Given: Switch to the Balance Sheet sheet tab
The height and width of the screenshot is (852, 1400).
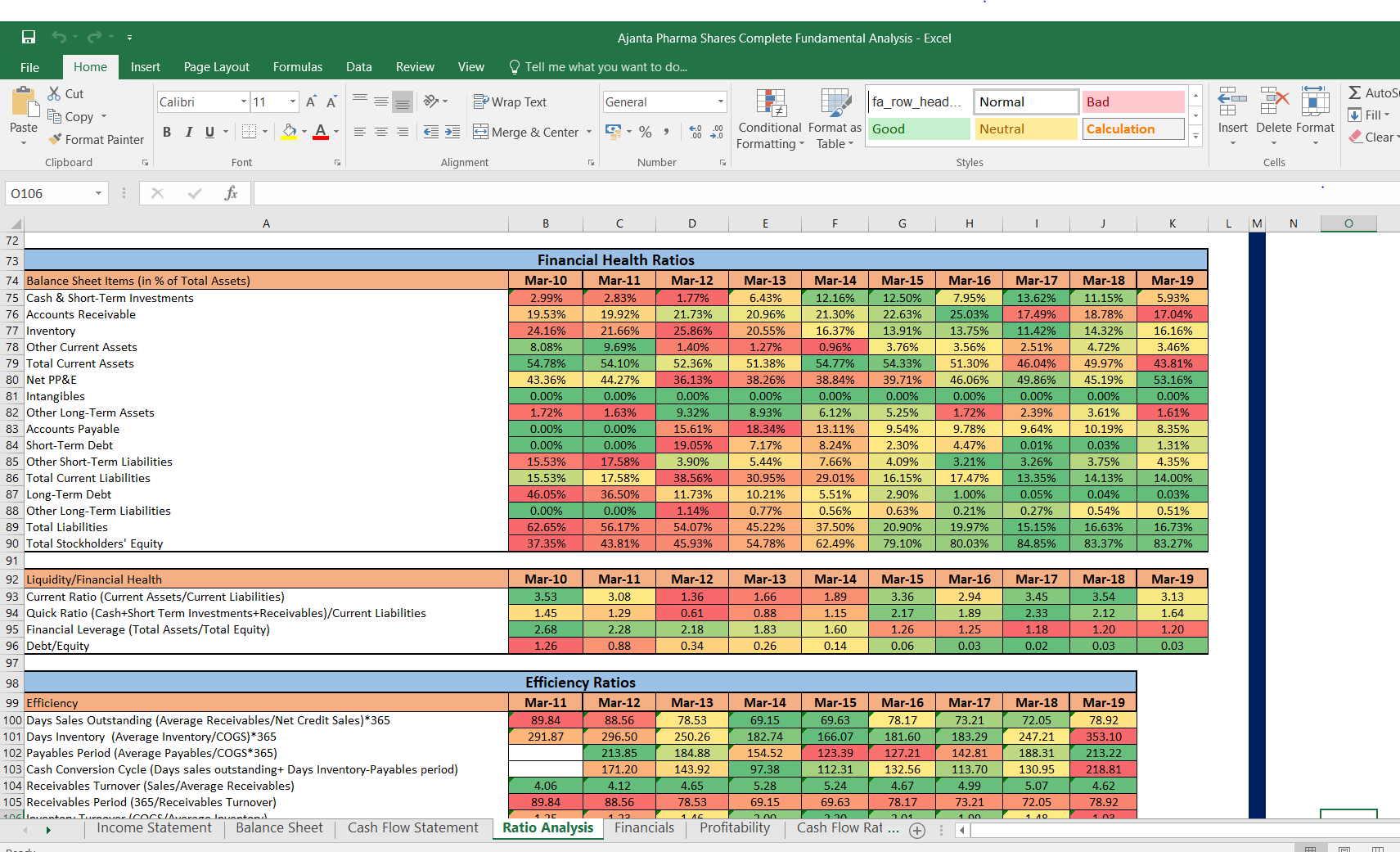Looking at the screenshot, I should pyautogui.click(x=280, y=828).
